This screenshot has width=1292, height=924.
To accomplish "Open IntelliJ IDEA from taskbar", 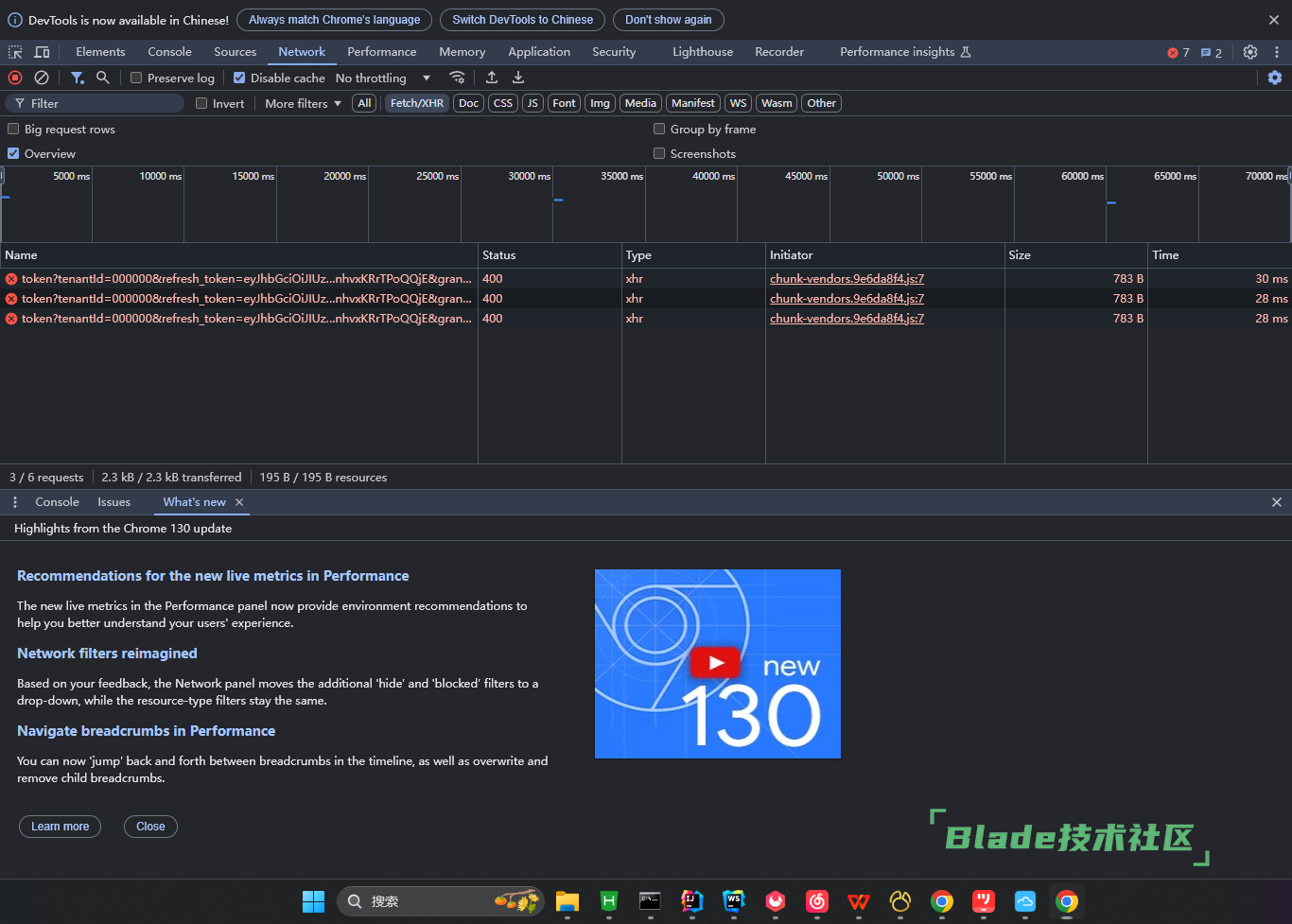I will [692, 901].
